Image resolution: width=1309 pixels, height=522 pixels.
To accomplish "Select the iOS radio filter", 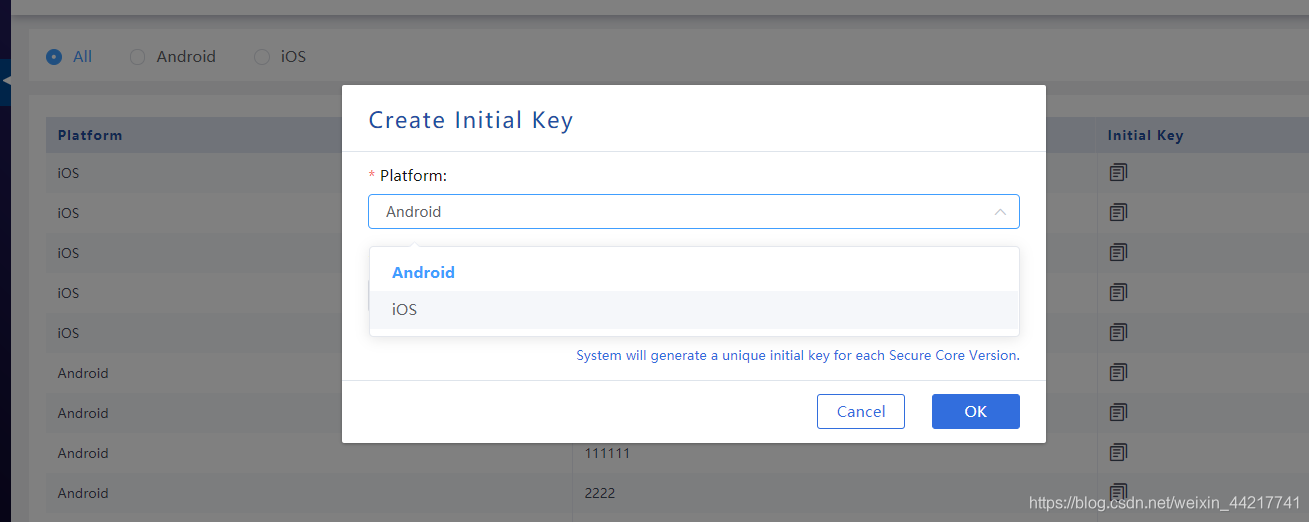I will pos(262,57).
